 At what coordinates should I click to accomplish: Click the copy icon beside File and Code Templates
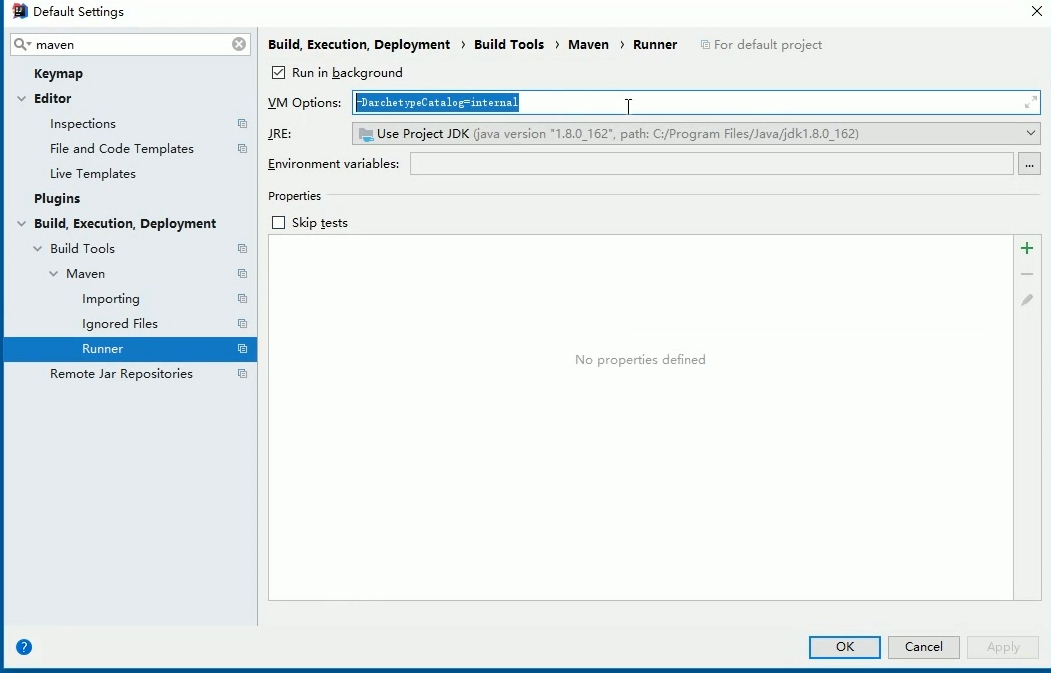tap(243, 149)
